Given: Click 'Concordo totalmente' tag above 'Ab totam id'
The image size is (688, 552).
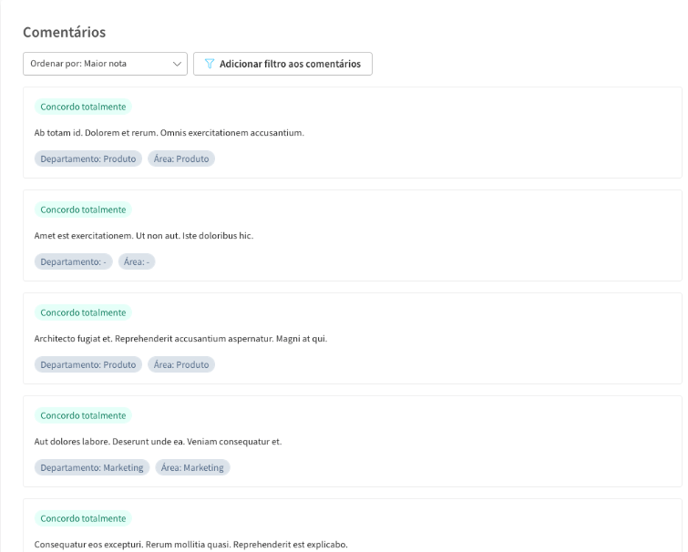Looking at the screenshot, I should [x=83, y=107].
